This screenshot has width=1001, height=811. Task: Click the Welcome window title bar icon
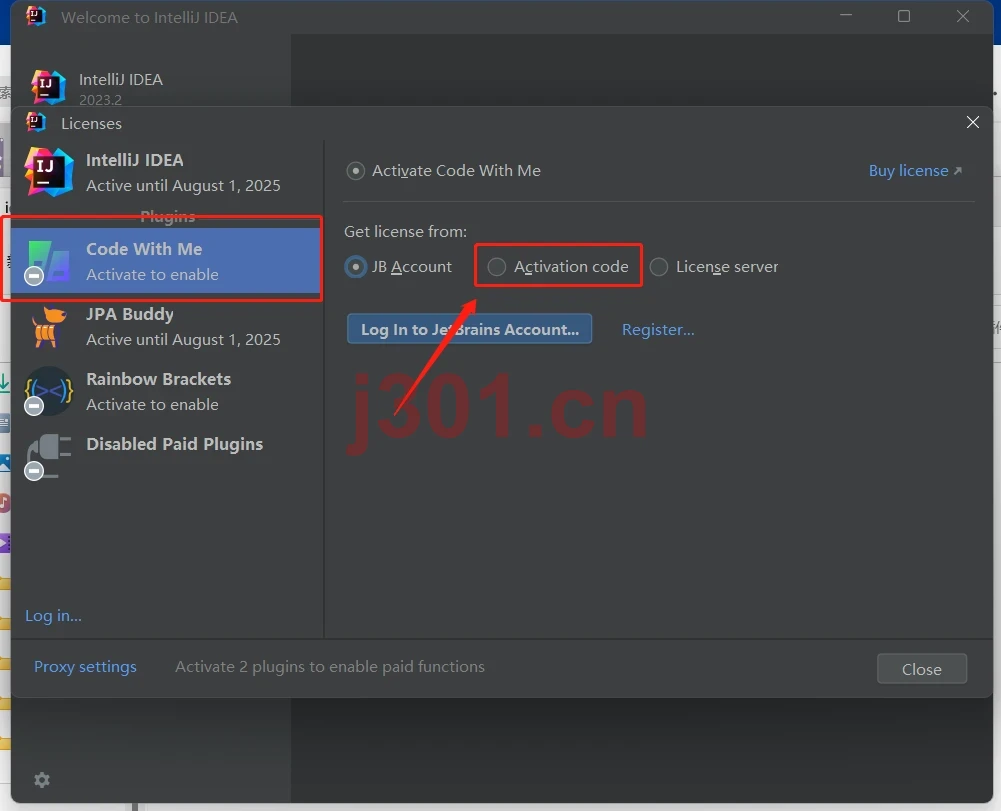click(36, 16)
